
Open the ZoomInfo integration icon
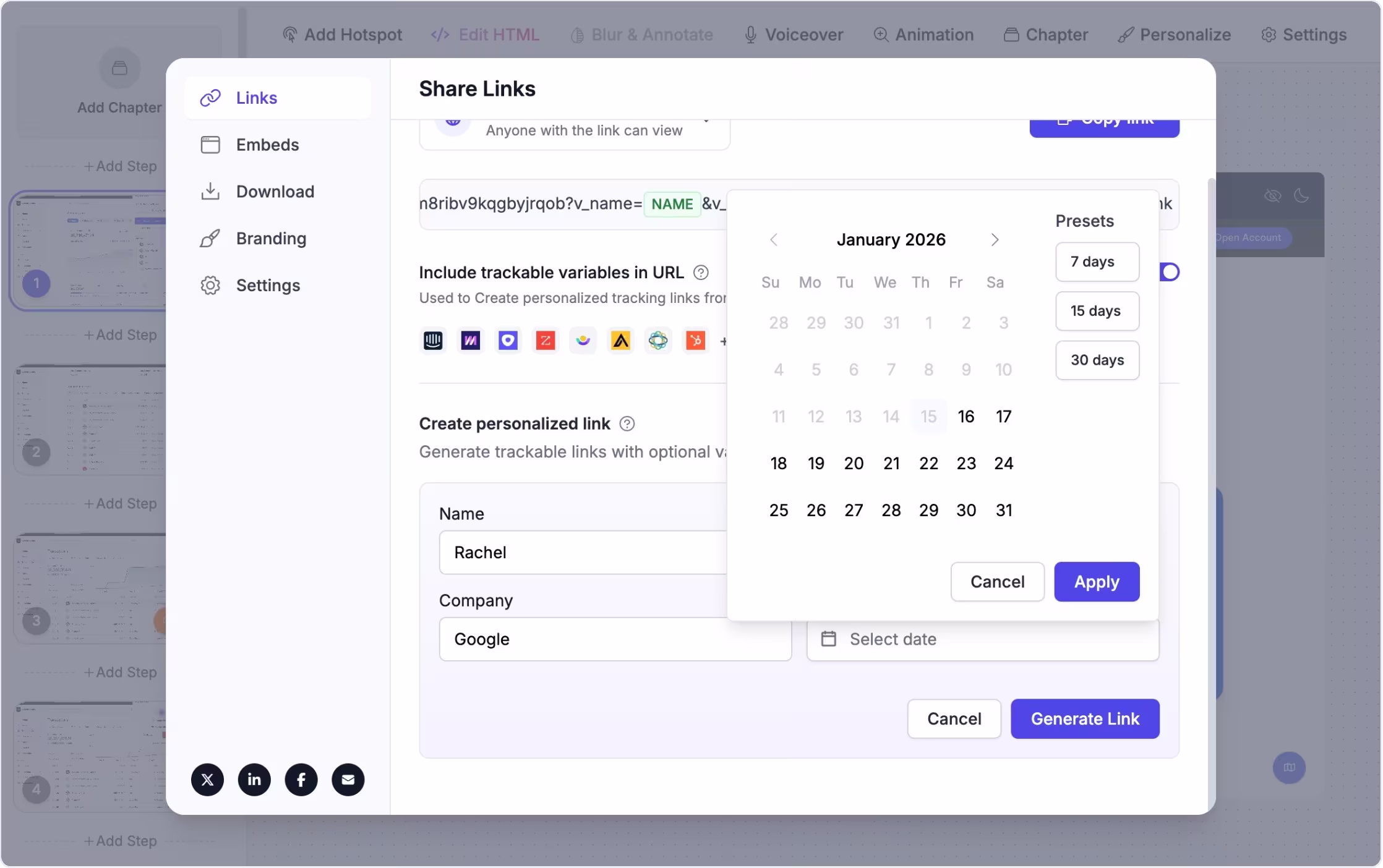(x=545, y=340)
